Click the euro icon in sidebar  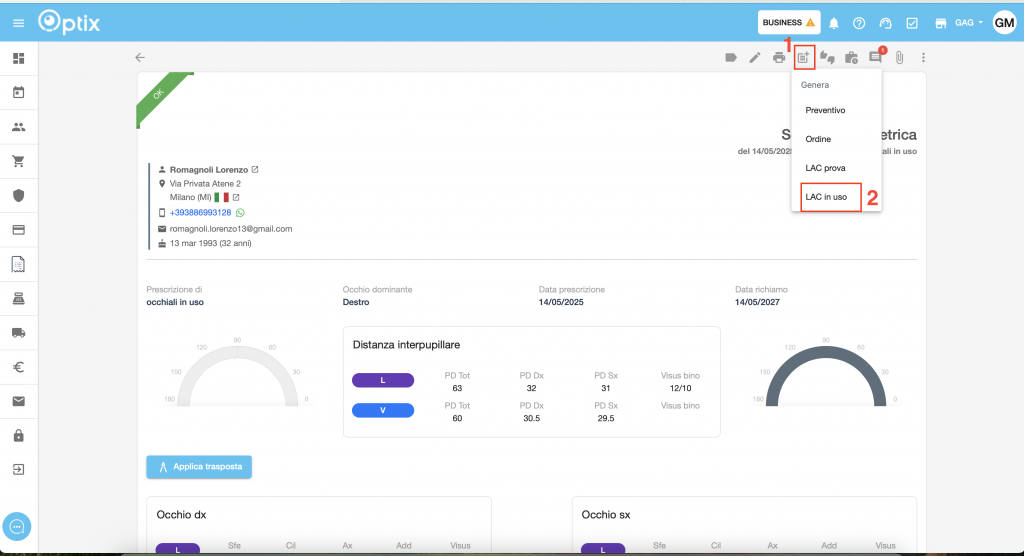[18, 367]
